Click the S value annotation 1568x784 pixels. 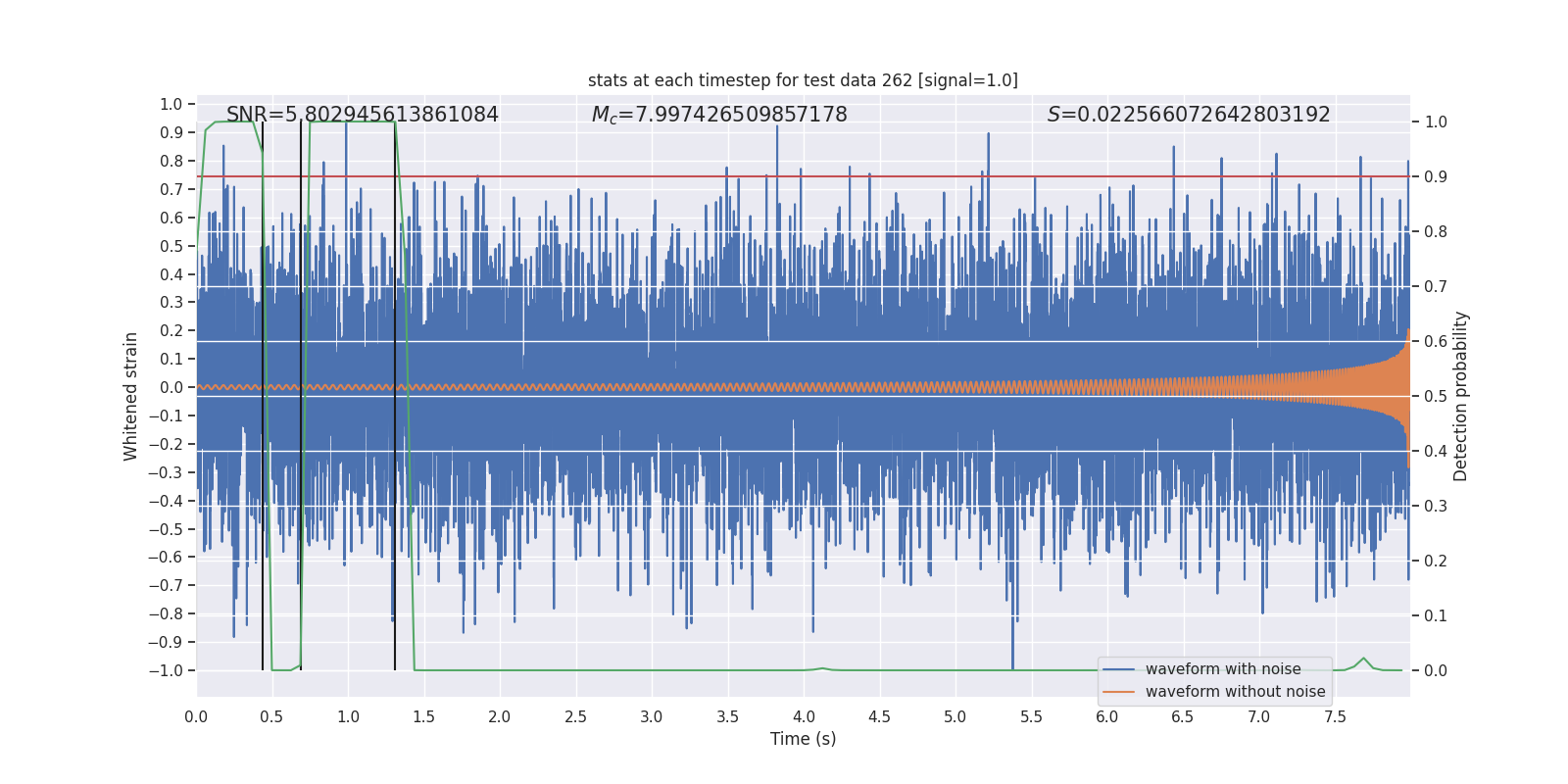click(x=1189, y=115)
